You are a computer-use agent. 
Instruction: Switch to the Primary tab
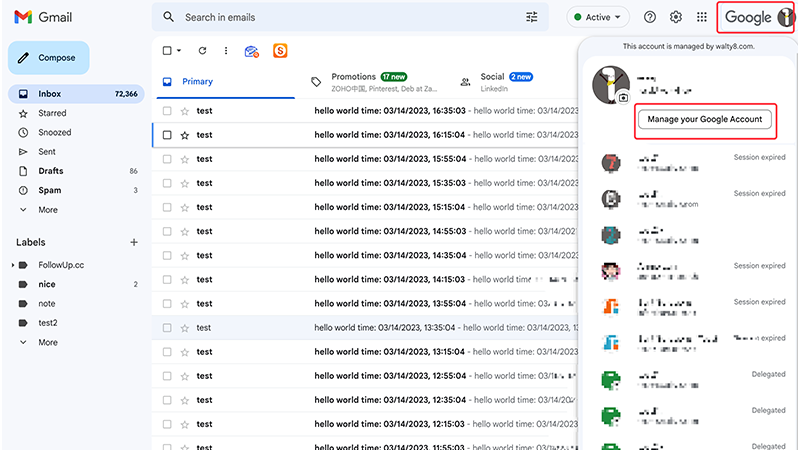[226, 82]
